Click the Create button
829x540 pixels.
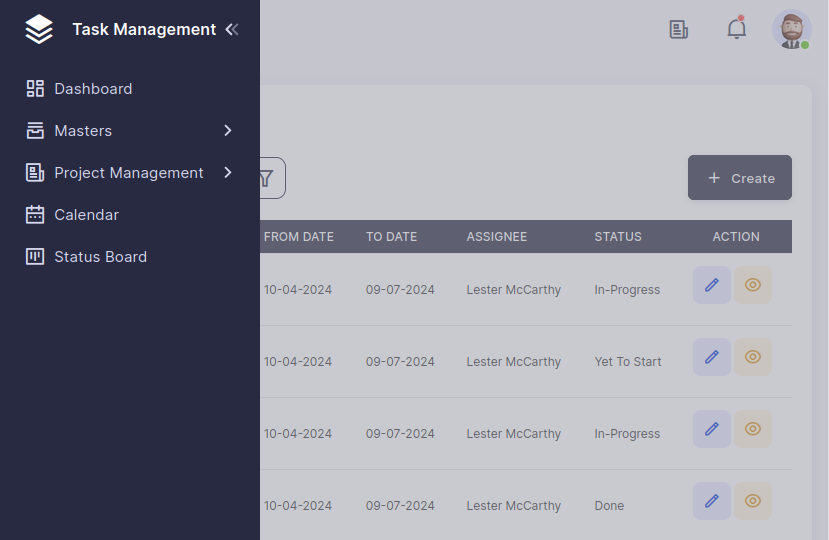[740, 178]
